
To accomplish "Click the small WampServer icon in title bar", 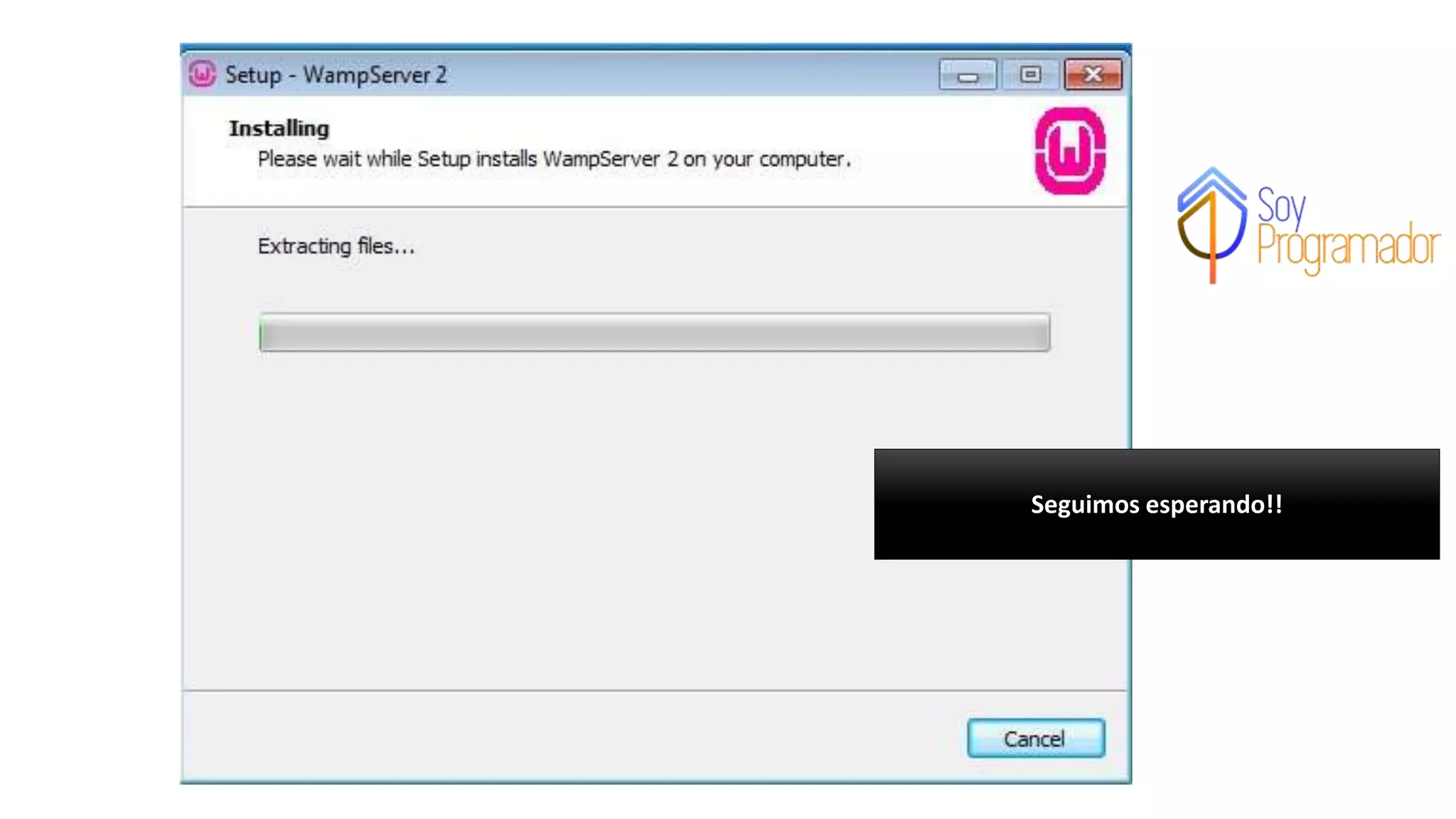I will point(202,74).
